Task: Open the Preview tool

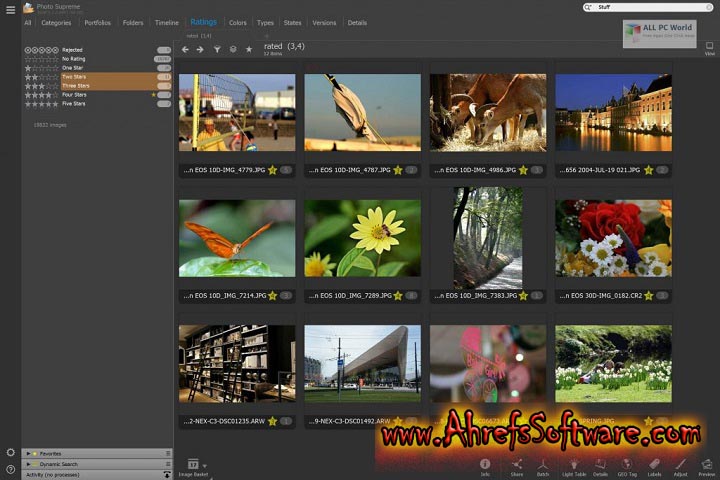Action: tap(707, 467)
